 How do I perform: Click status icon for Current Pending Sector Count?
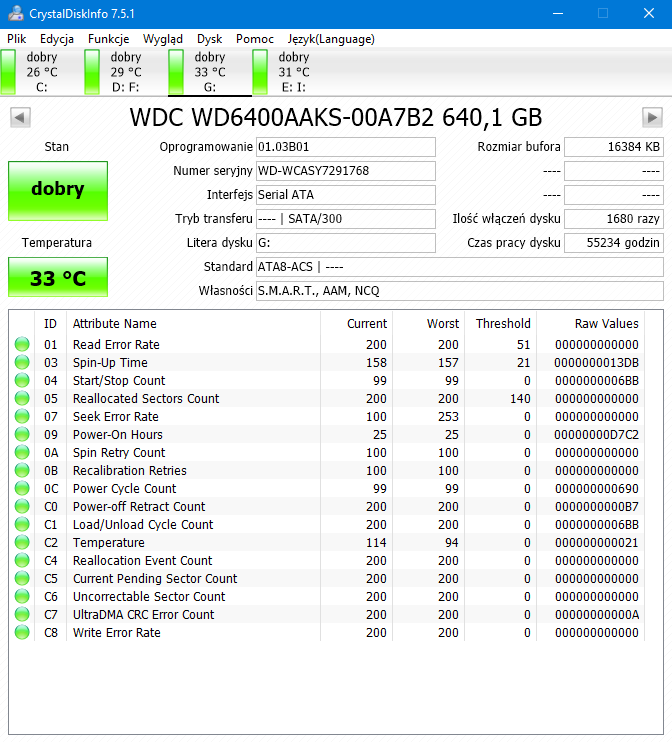22,578
